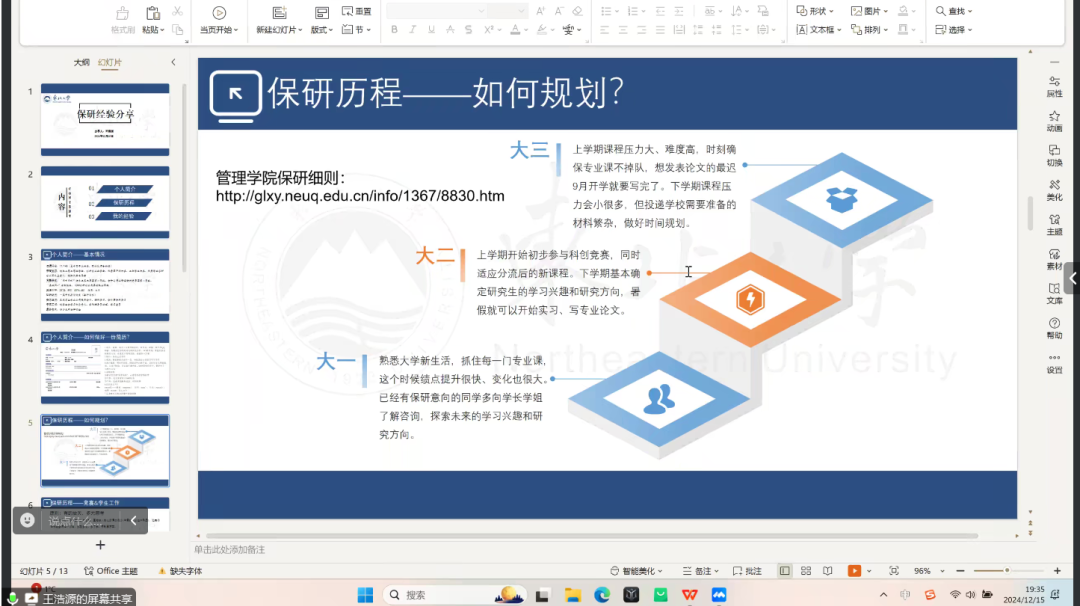Image resolution: width=1080 pixels, height=606 pixels.
Task: Open the Animation (动画) side panel
Action: pos(1054,121)
